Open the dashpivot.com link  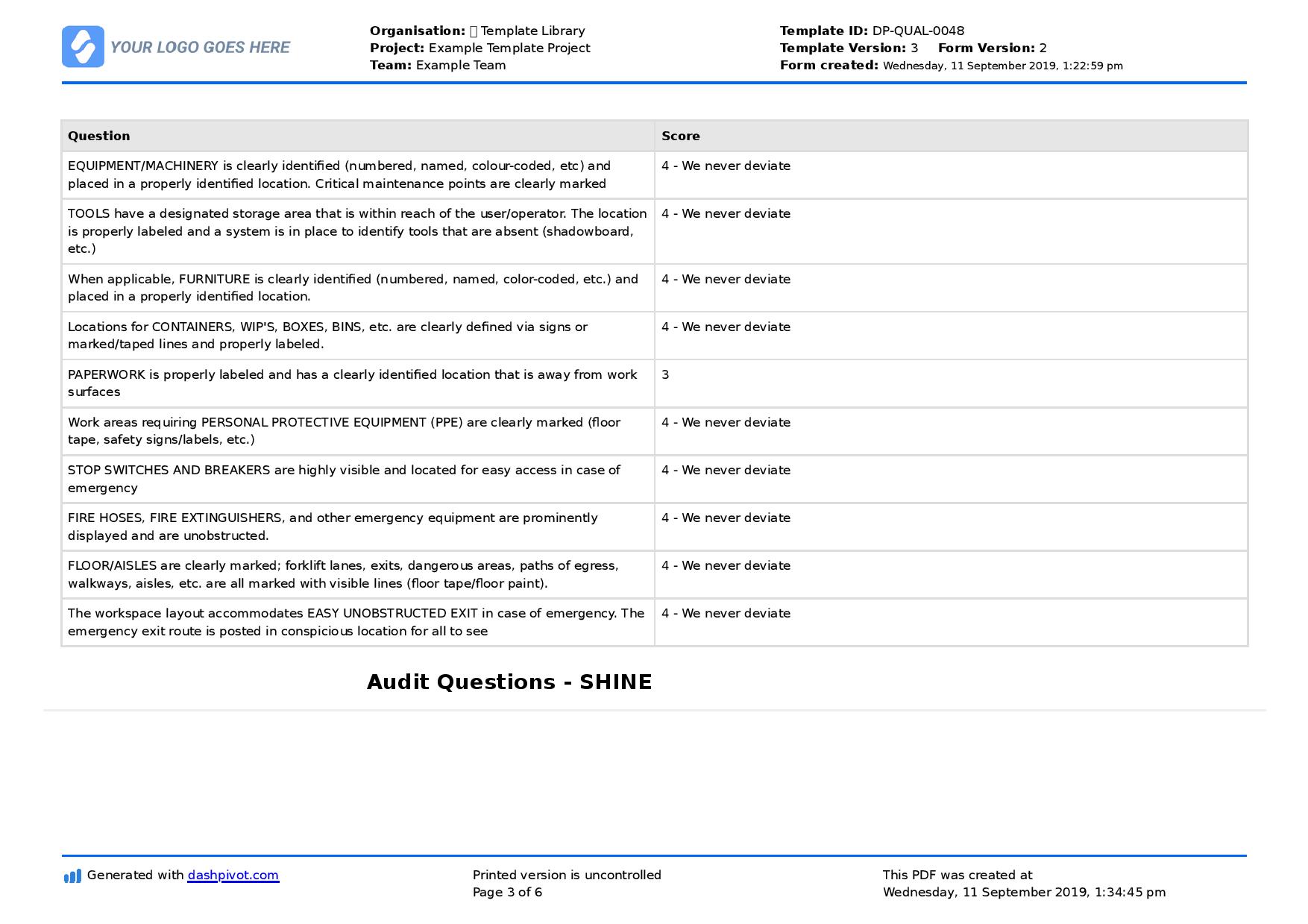click(233, 876)
